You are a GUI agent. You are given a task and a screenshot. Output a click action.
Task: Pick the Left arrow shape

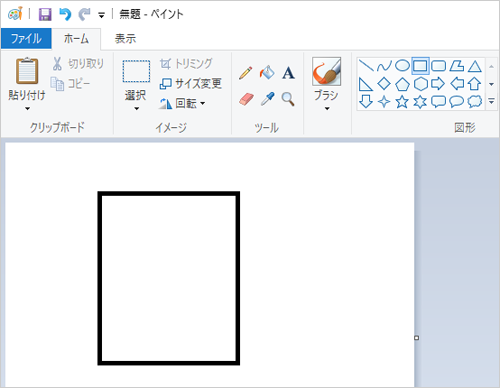pyautogui.click(x=457, y=84)
